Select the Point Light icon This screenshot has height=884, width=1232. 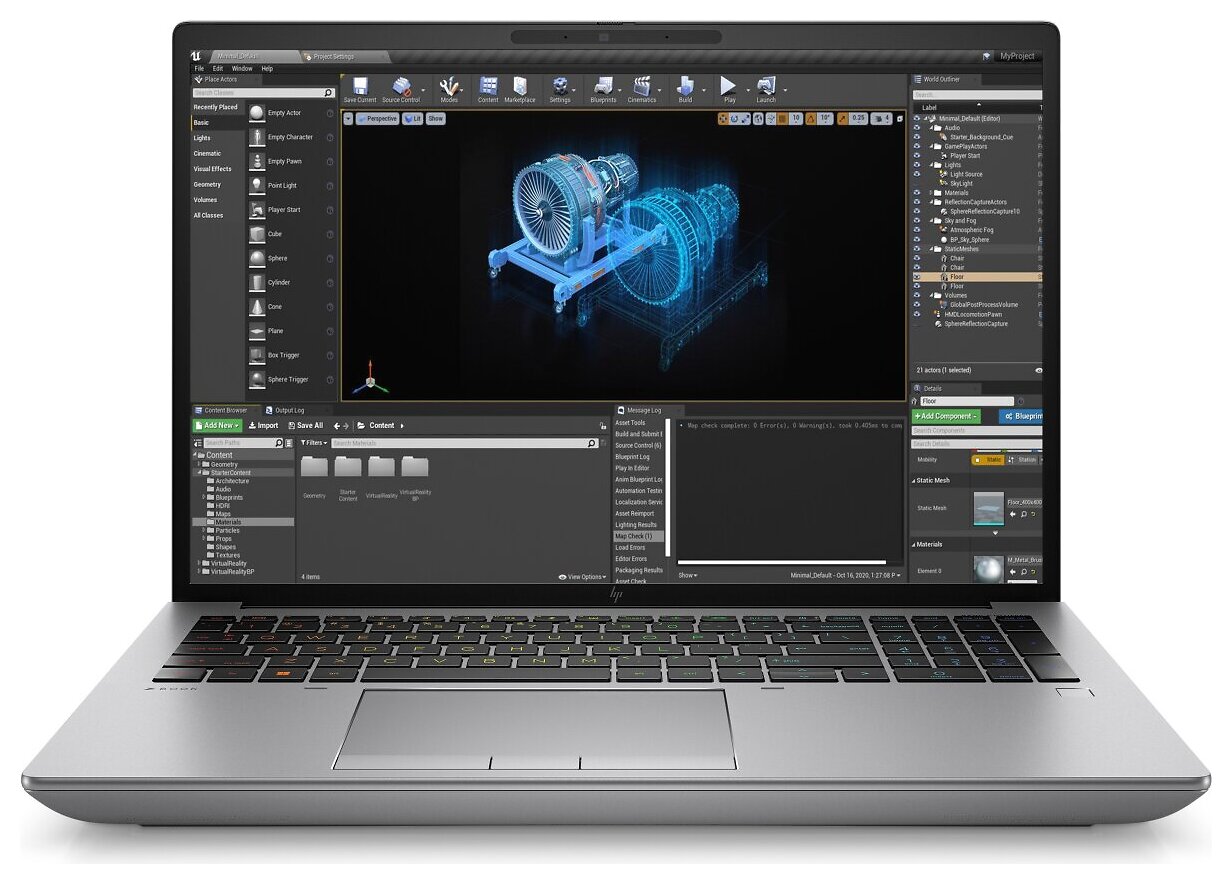(257, 185)
